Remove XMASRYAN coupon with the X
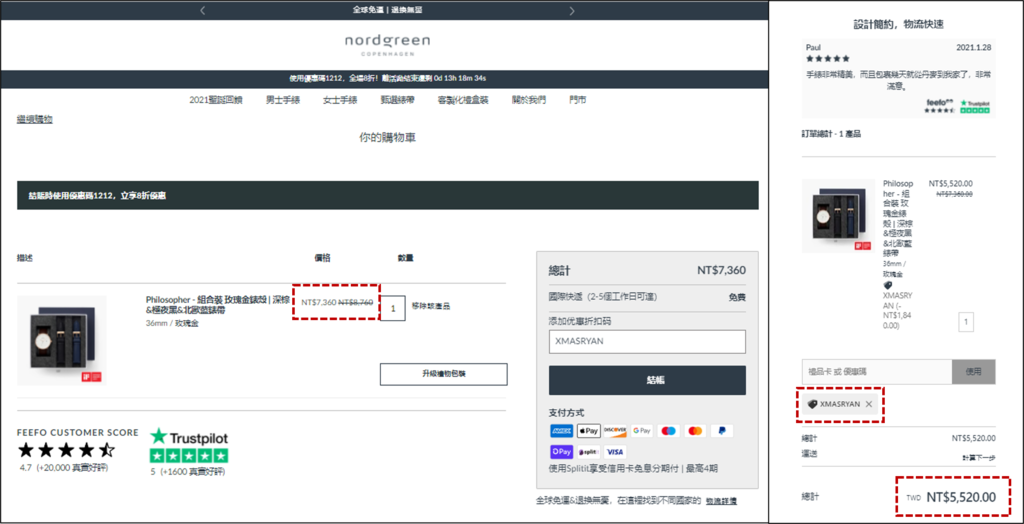The height and width of the screenshot is (524, 1024). click(869, 404)
